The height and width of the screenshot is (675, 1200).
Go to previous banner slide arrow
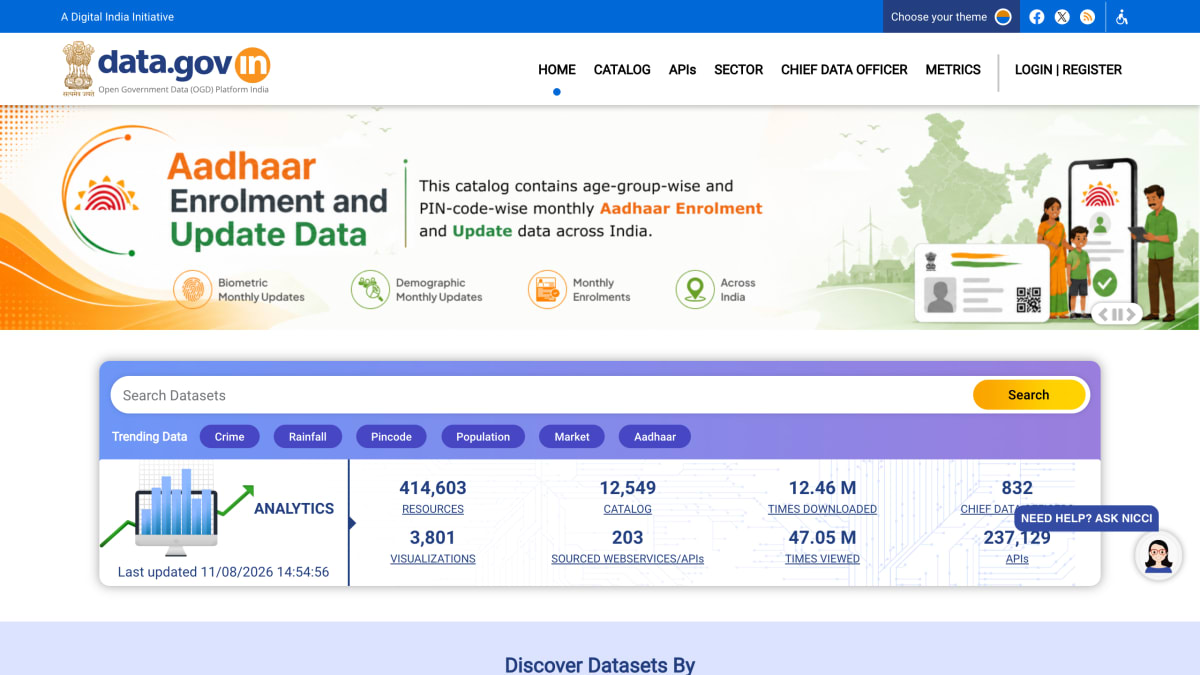click(1103, 314)
